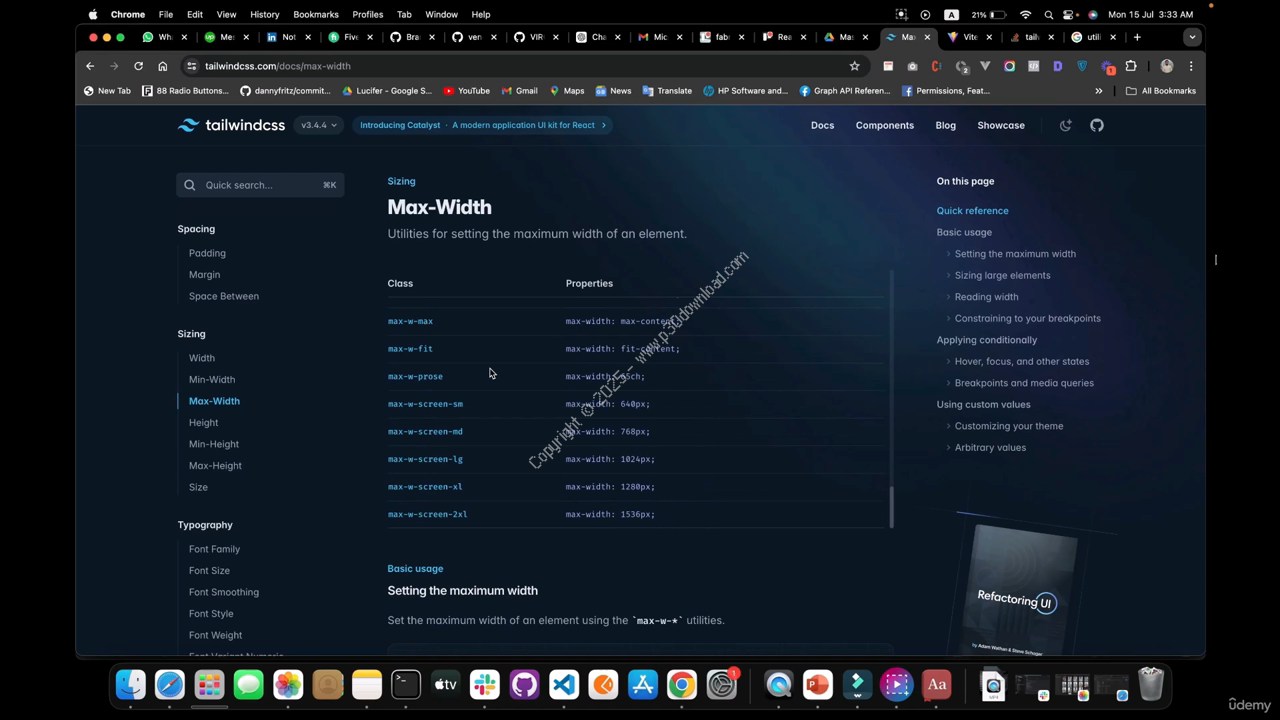Click the class table scrollbar thumb

891,506
